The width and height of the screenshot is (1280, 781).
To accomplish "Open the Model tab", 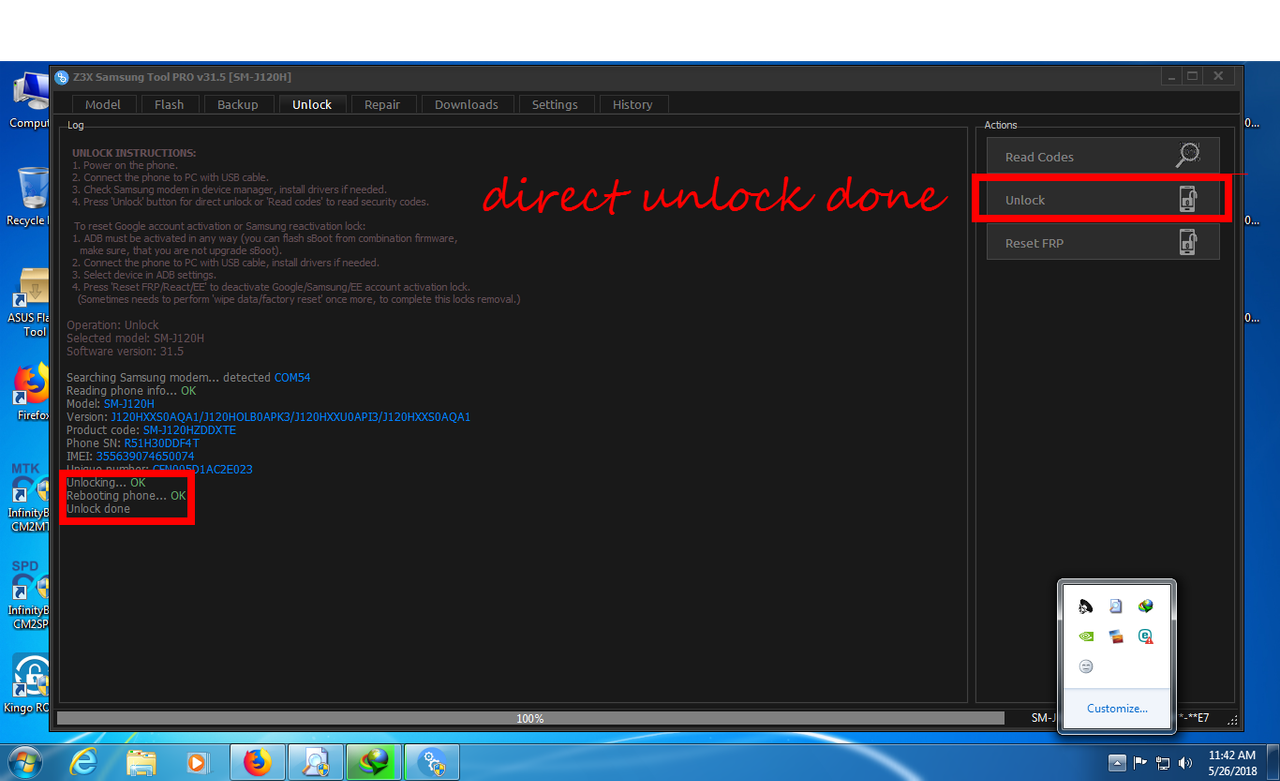I will (x=103, y=104).
